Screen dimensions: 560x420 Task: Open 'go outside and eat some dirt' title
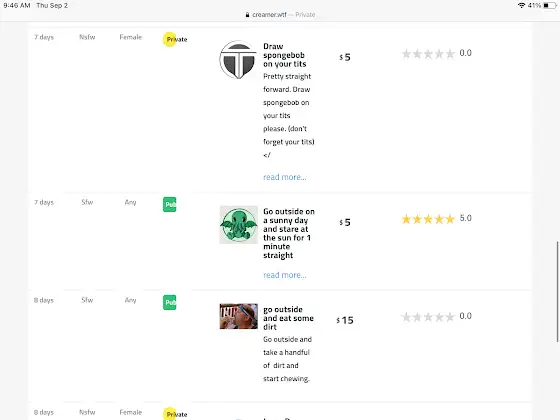(x=288, y=318)
